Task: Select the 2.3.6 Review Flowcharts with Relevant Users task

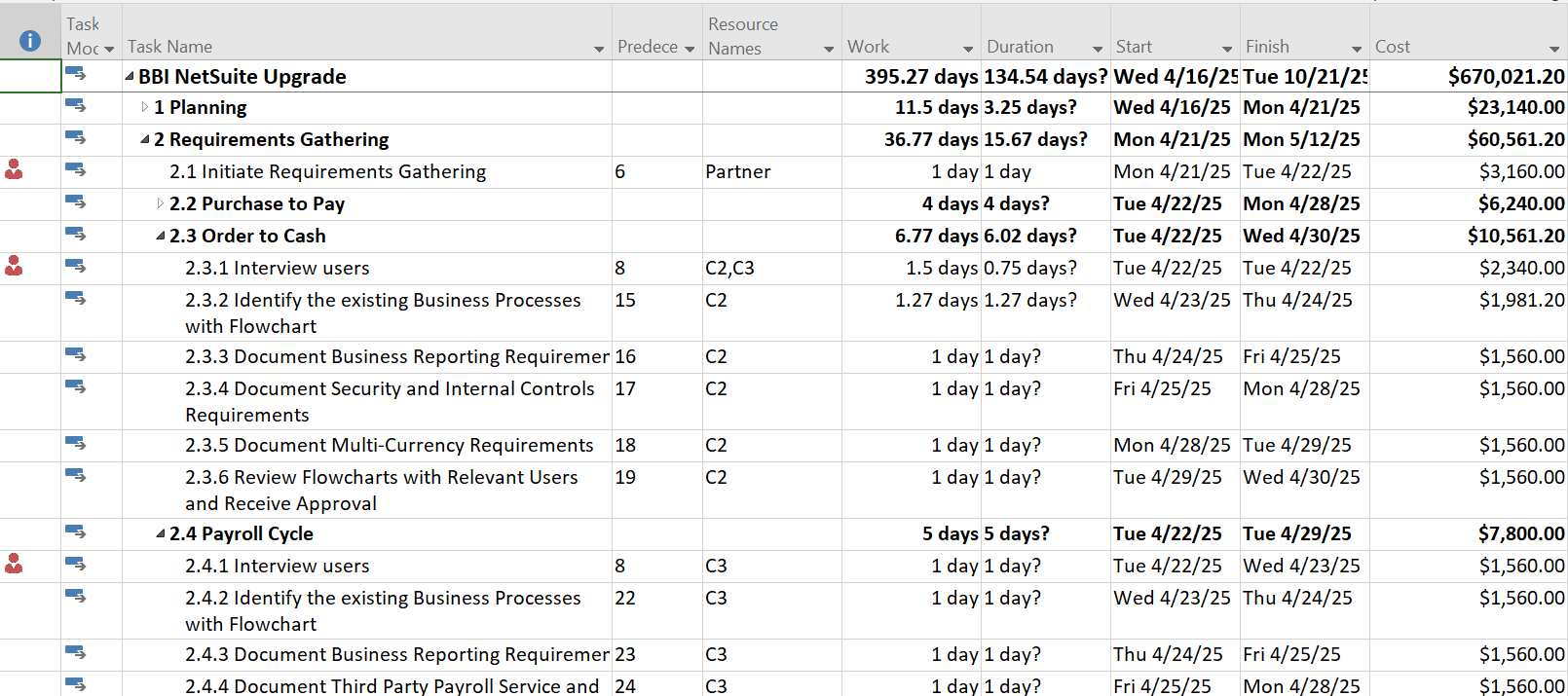Action: 381,490
